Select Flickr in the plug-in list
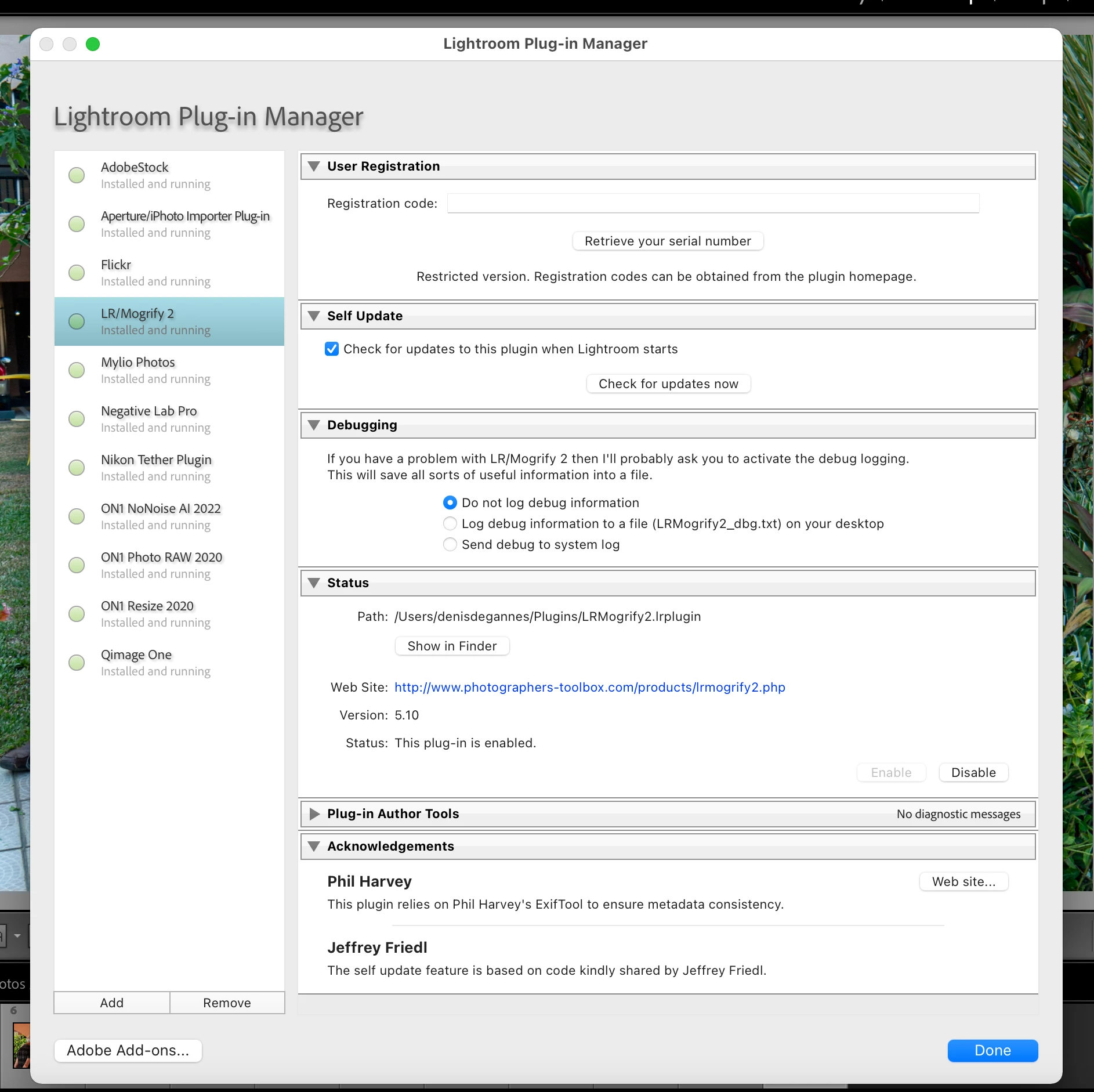The image size is (1094, 1092). point(169,273)
